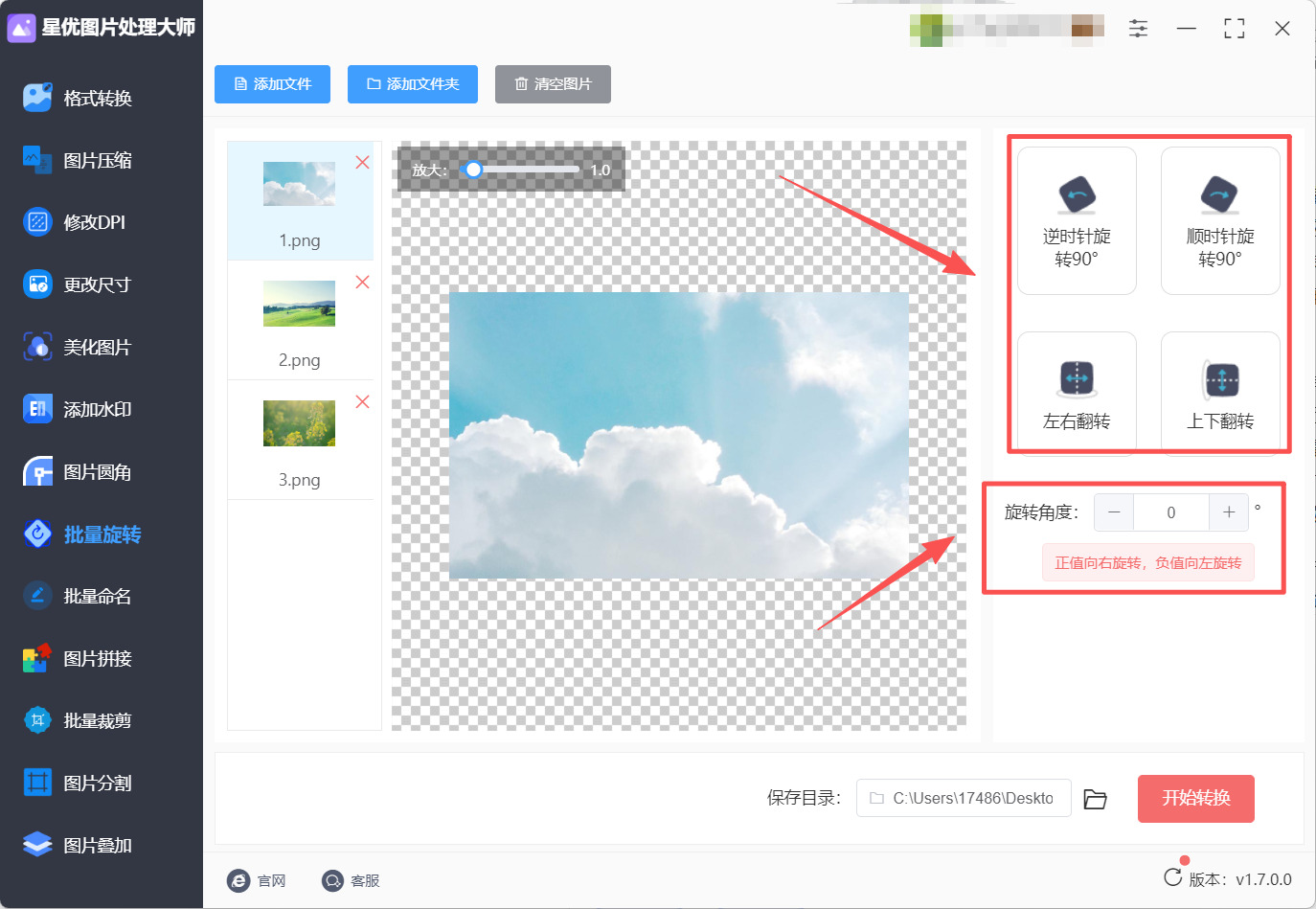Click the 美化图片 sidebar icon
The width and height of the screenshot is (1316, 909).
(37, 347)
